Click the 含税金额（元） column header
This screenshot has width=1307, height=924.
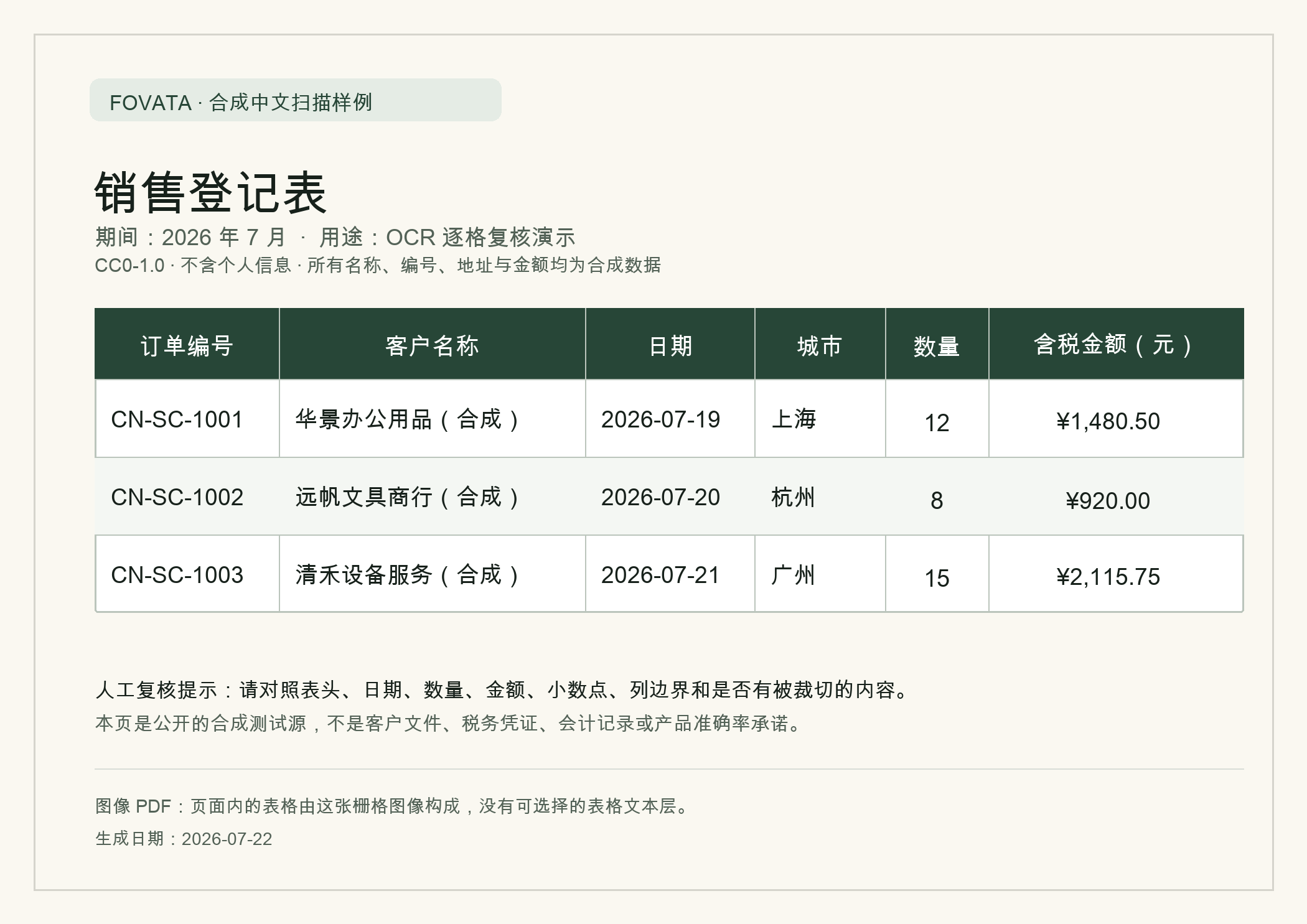click(1116, 344)
